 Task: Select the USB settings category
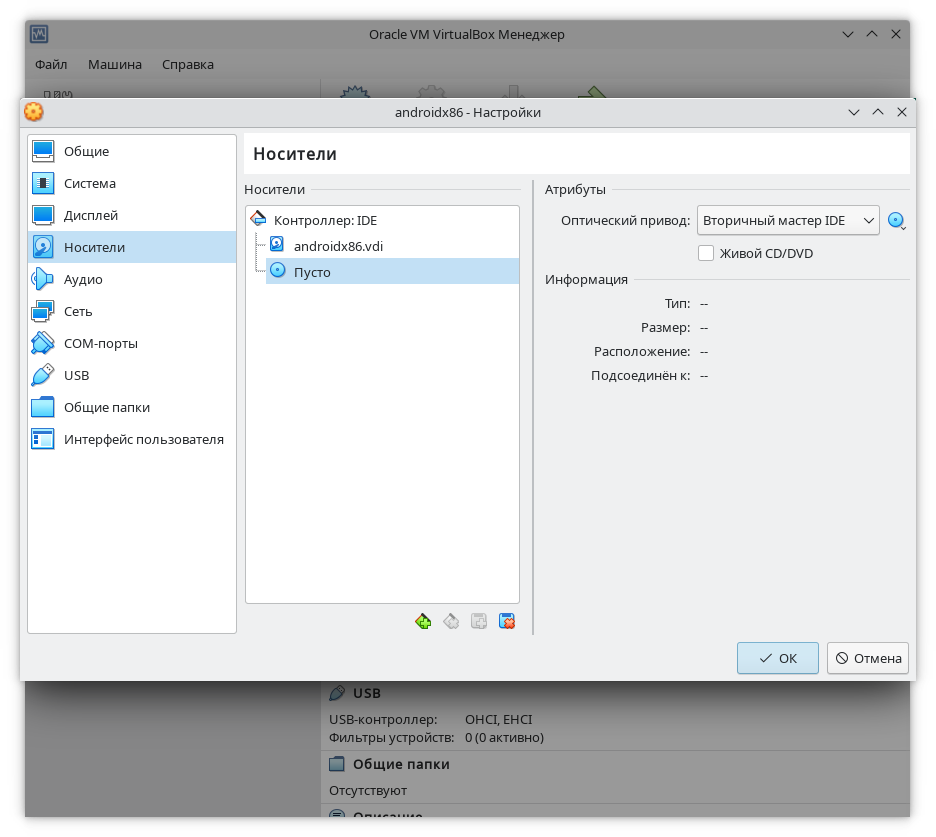tap(76, 375)
